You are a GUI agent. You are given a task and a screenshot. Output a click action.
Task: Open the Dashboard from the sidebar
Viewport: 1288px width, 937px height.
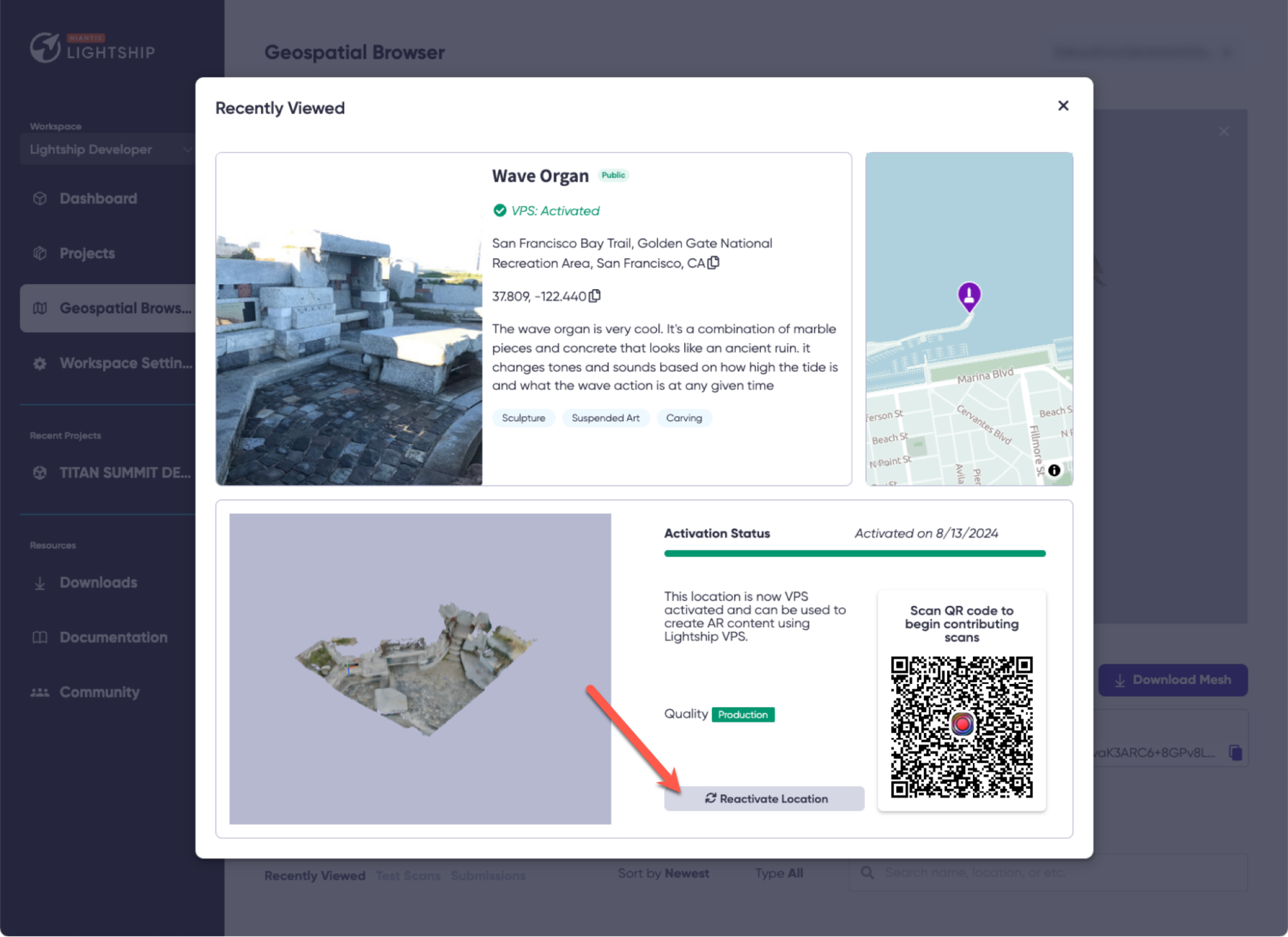(x=98, y=198)
